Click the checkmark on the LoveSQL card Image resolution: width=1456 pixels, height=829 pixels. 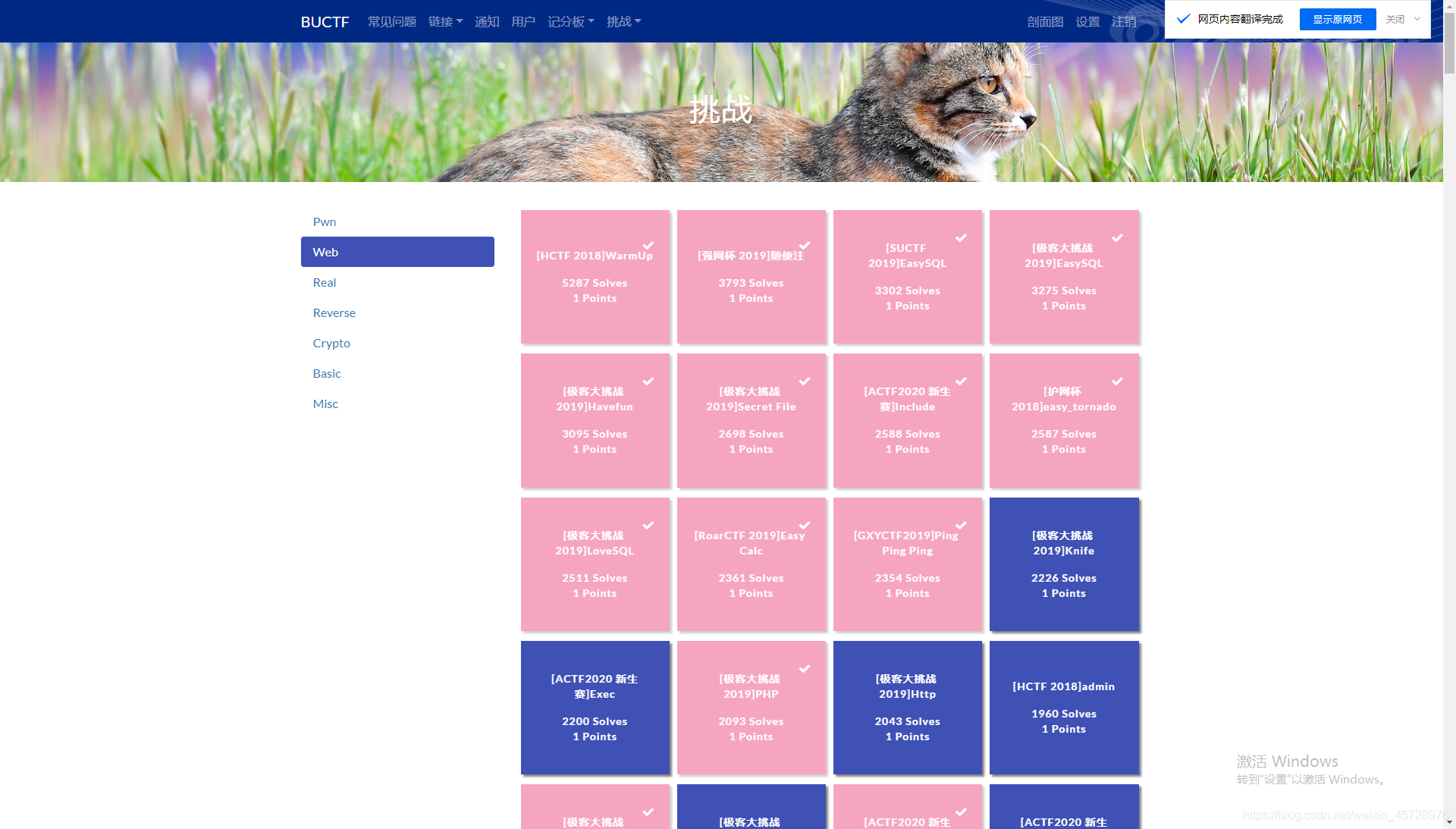pyautogui.click(x=648, y=526)
